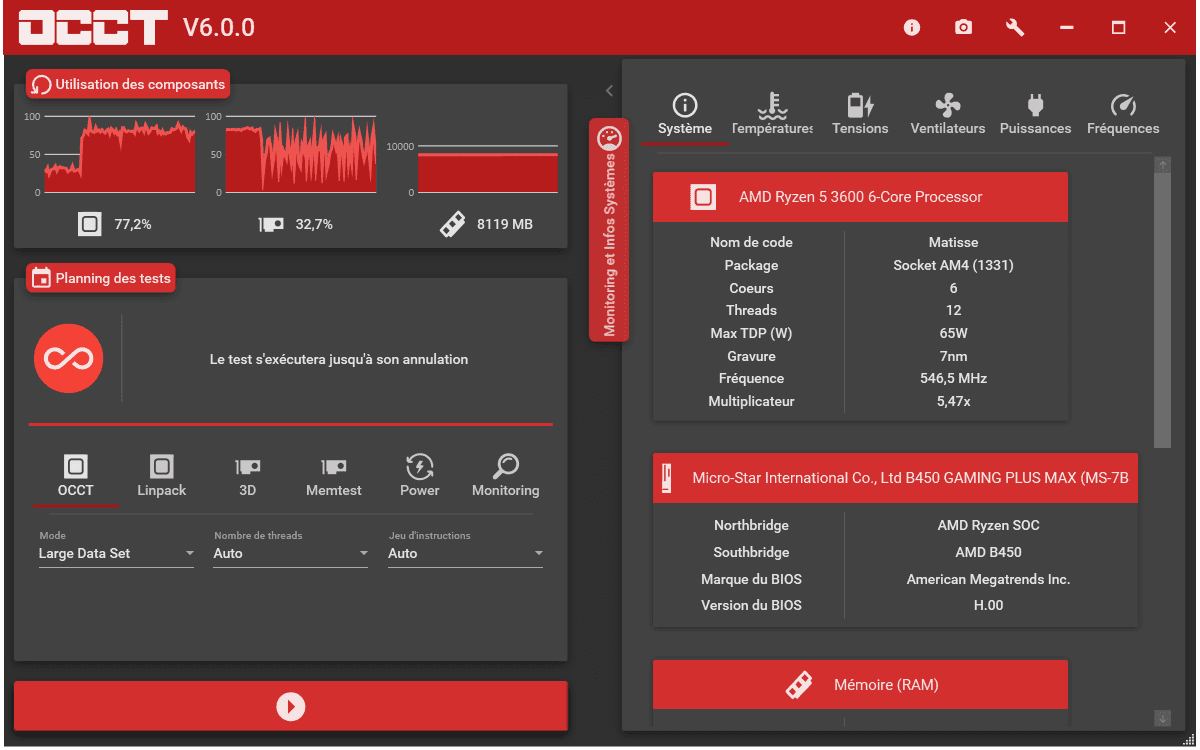Screen dimensions: 1200x750
Task: Select the Linpack test tab
Action: [x=162, y=476]
